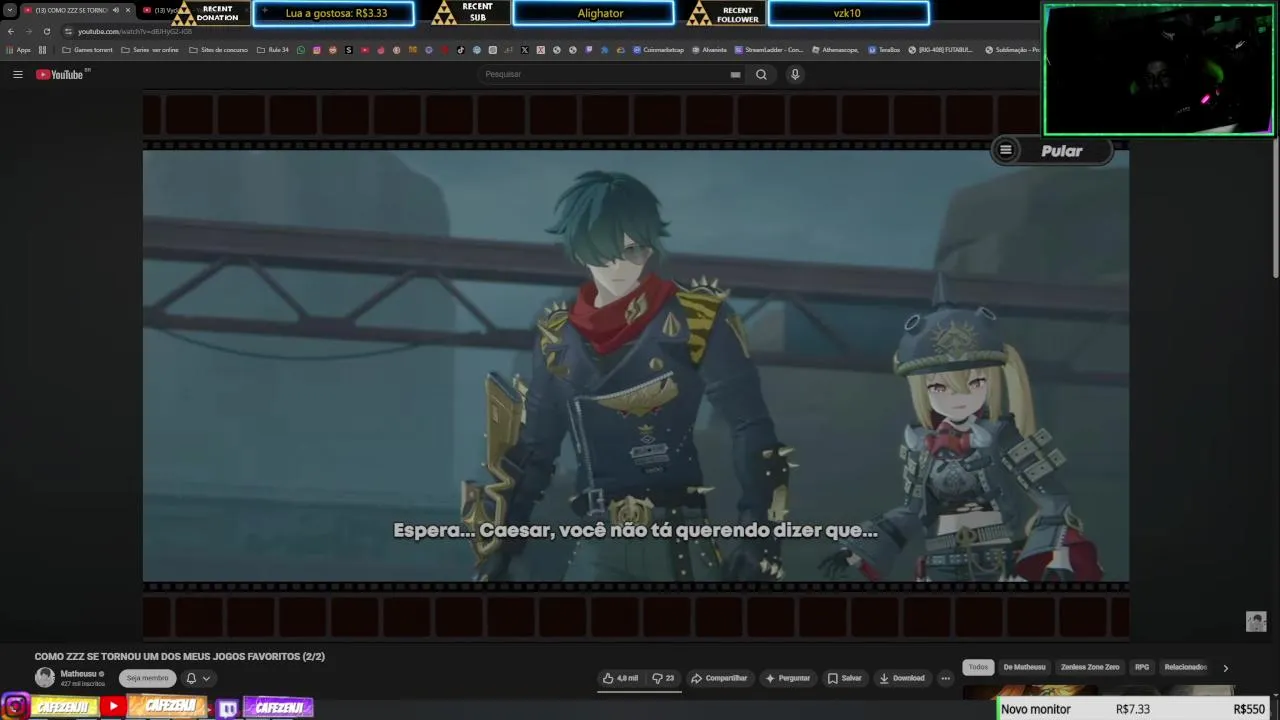Select the De Matheusu filter chip

pyautogui.click(x=1024, y=667)
